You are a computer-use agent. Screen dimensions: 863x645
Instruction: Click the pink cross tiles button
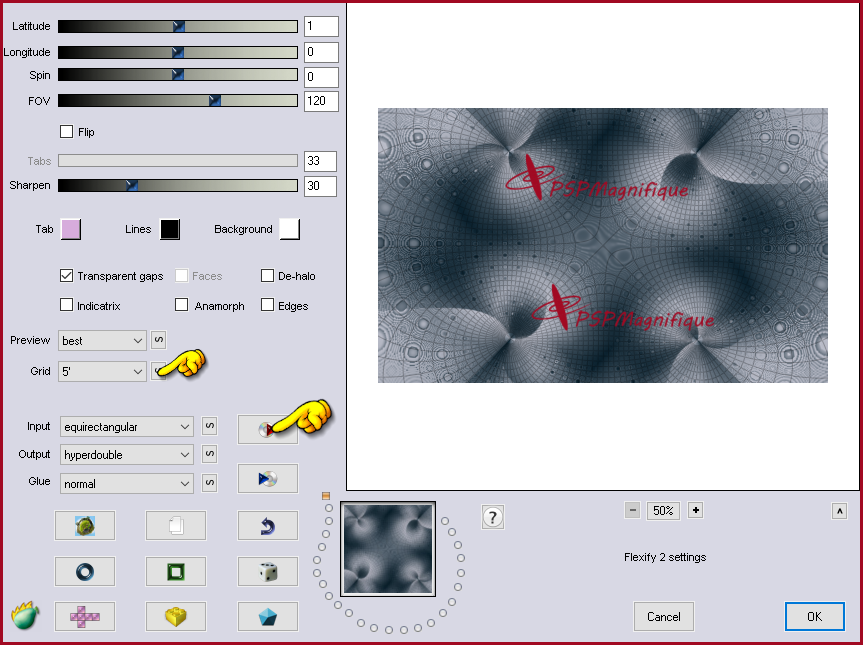coord(85,616)
